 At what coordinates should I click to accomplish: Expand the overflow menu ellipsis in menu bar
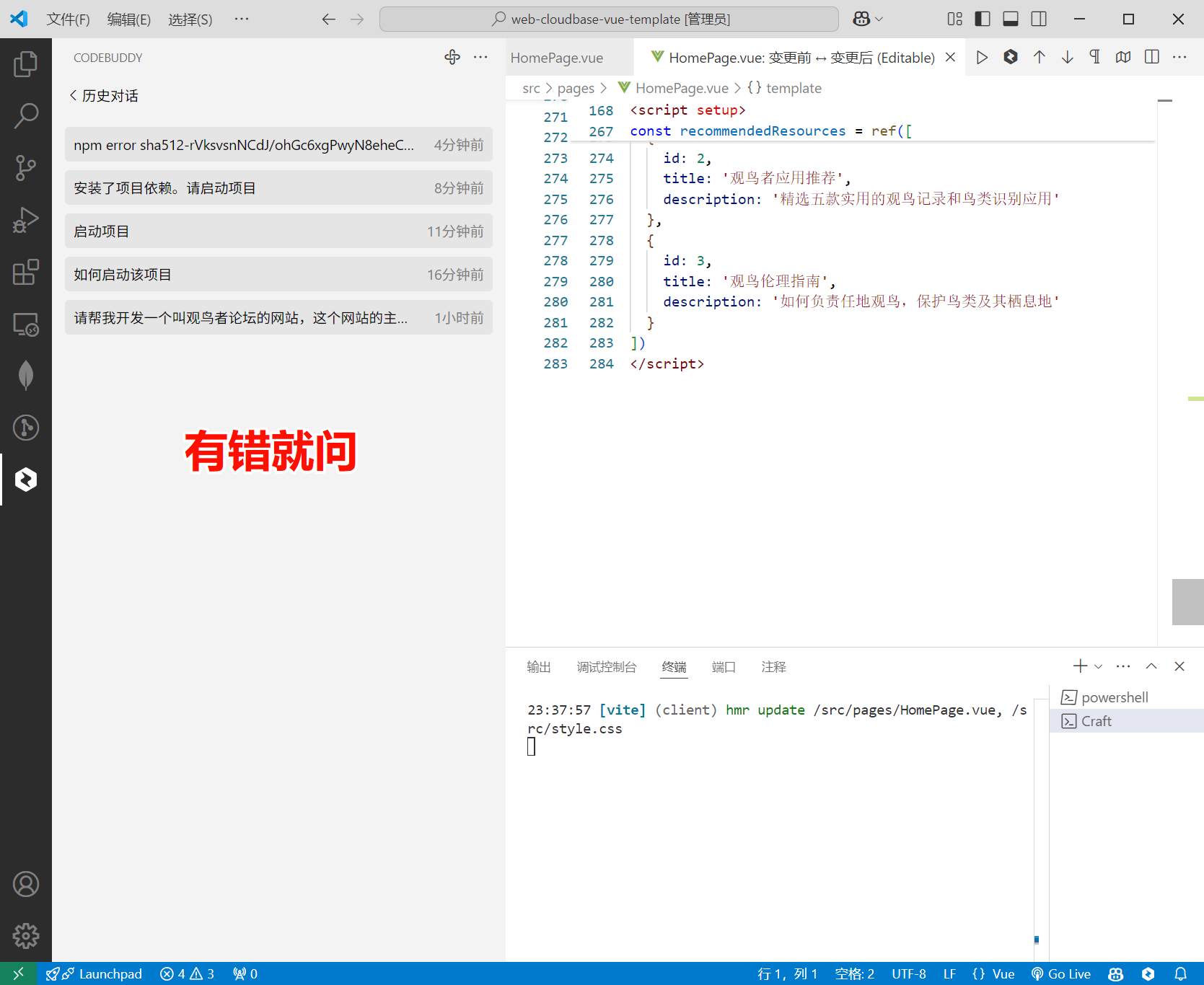tap(242, 19)
